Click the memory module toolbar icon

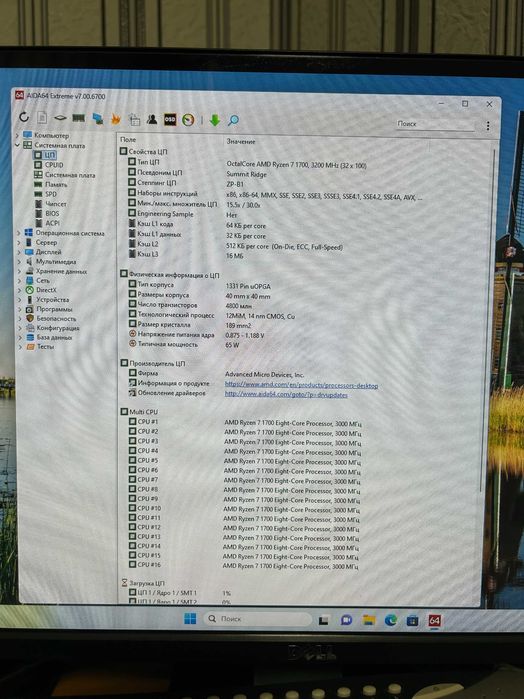79,118
